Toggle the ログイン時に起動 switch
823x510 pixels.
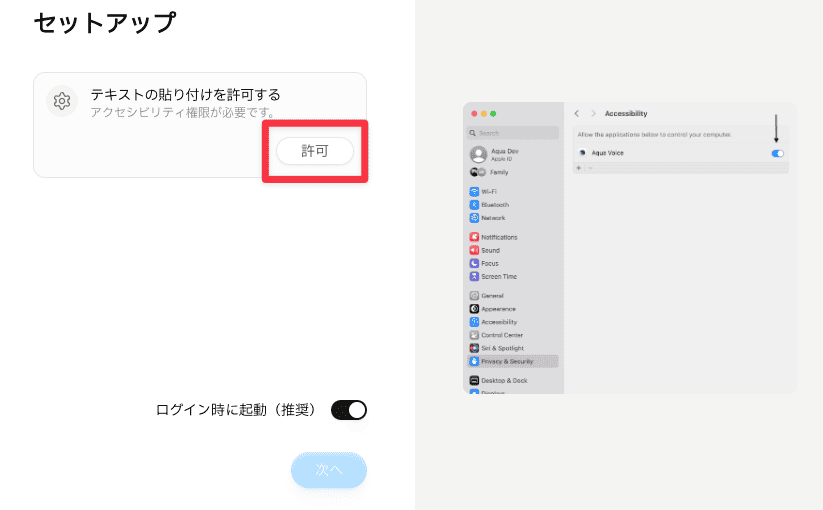click(349, 410)
